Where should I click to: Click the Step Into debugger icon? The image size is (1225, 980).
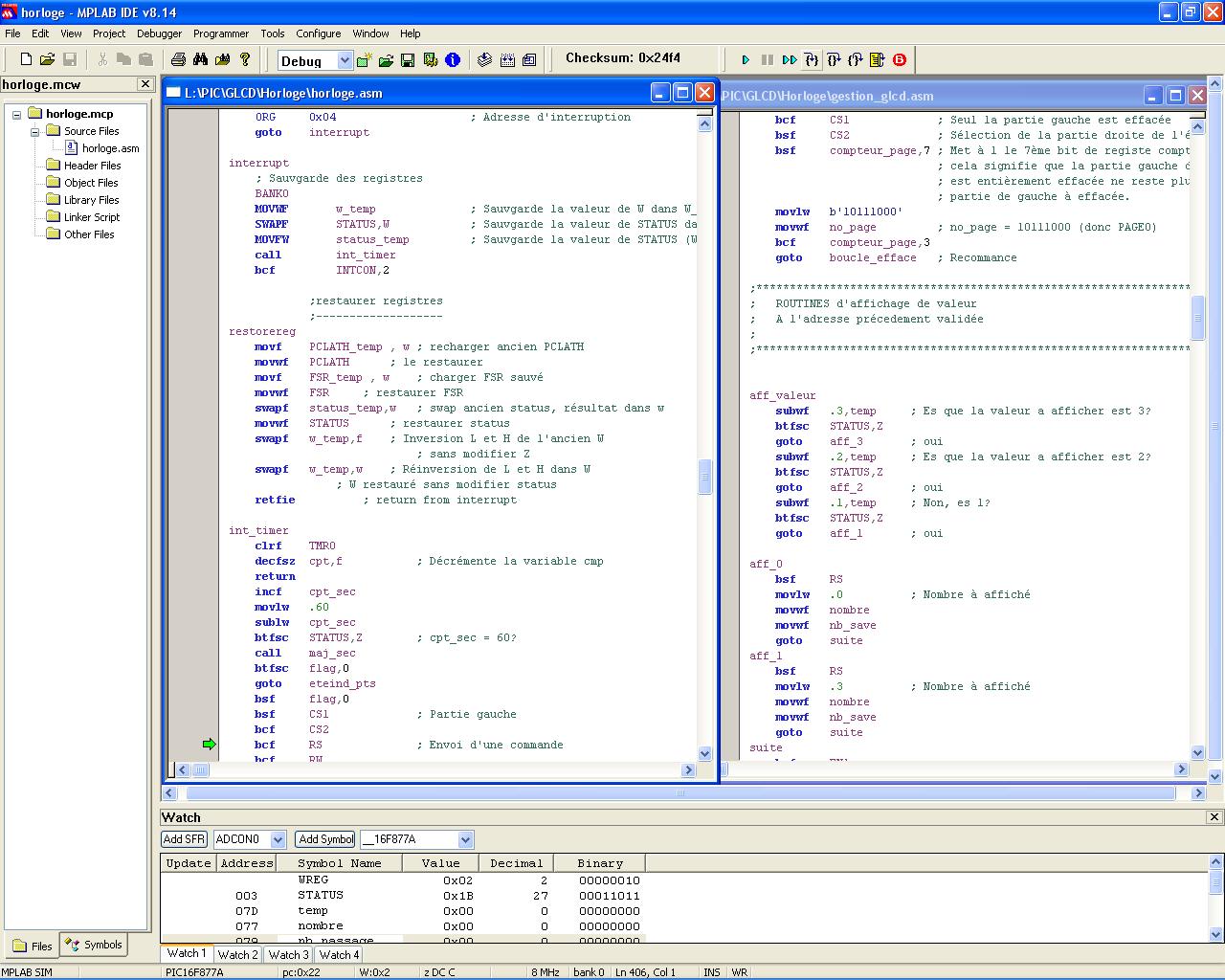[812, 59]
